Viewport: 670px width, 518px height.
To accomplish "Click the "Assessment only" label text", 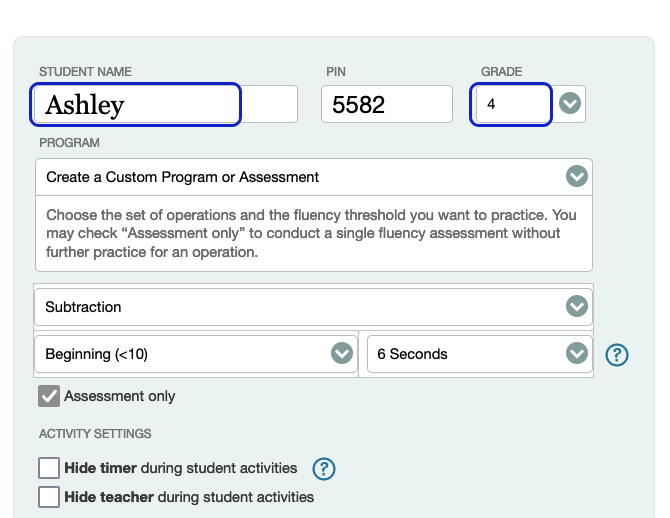I will pyautogui.click(x=120, y=396).
